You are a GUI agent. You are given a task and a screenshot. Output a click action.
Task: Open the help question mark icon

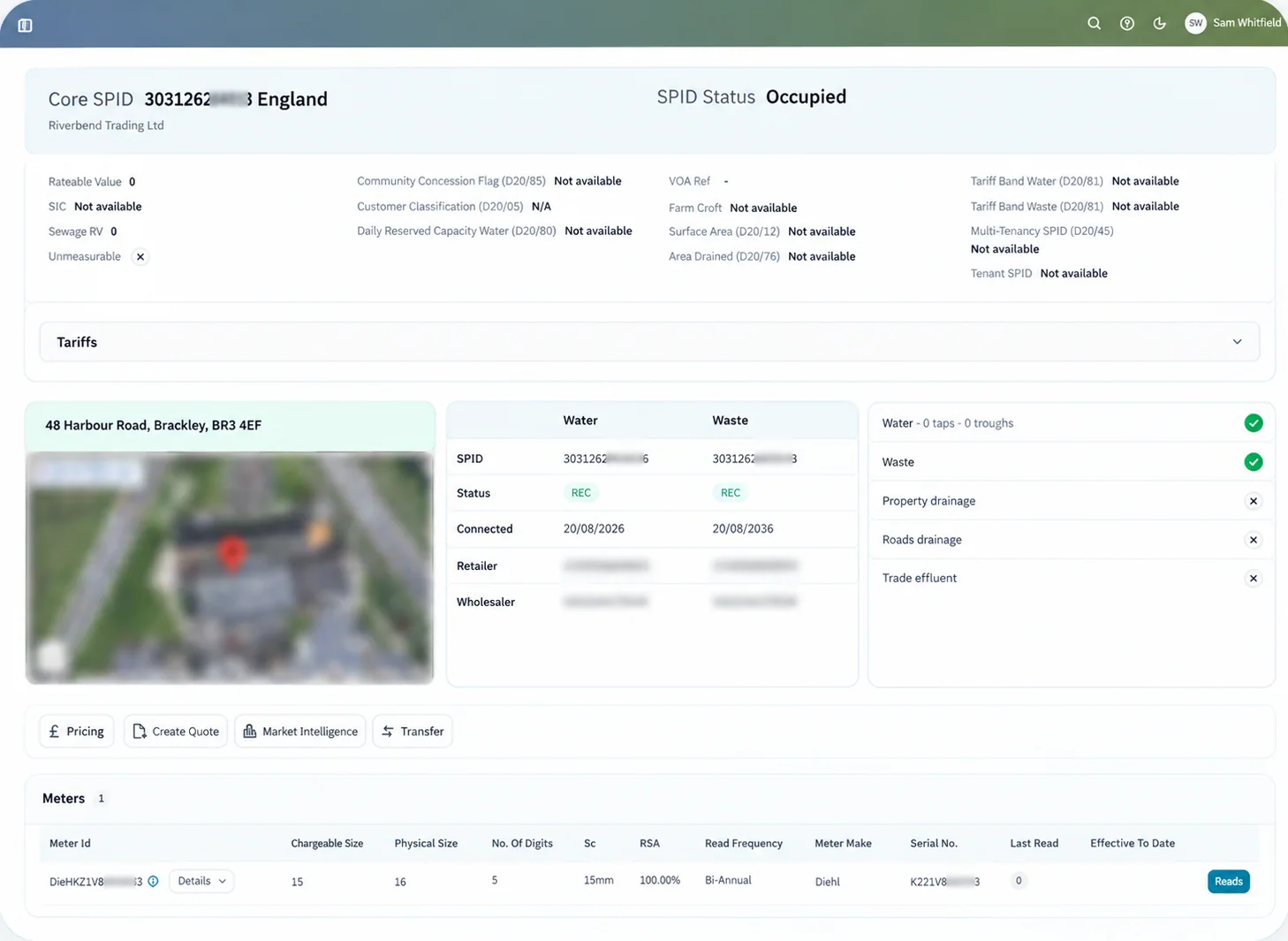pyautogui.click(x=1126, y=23)
